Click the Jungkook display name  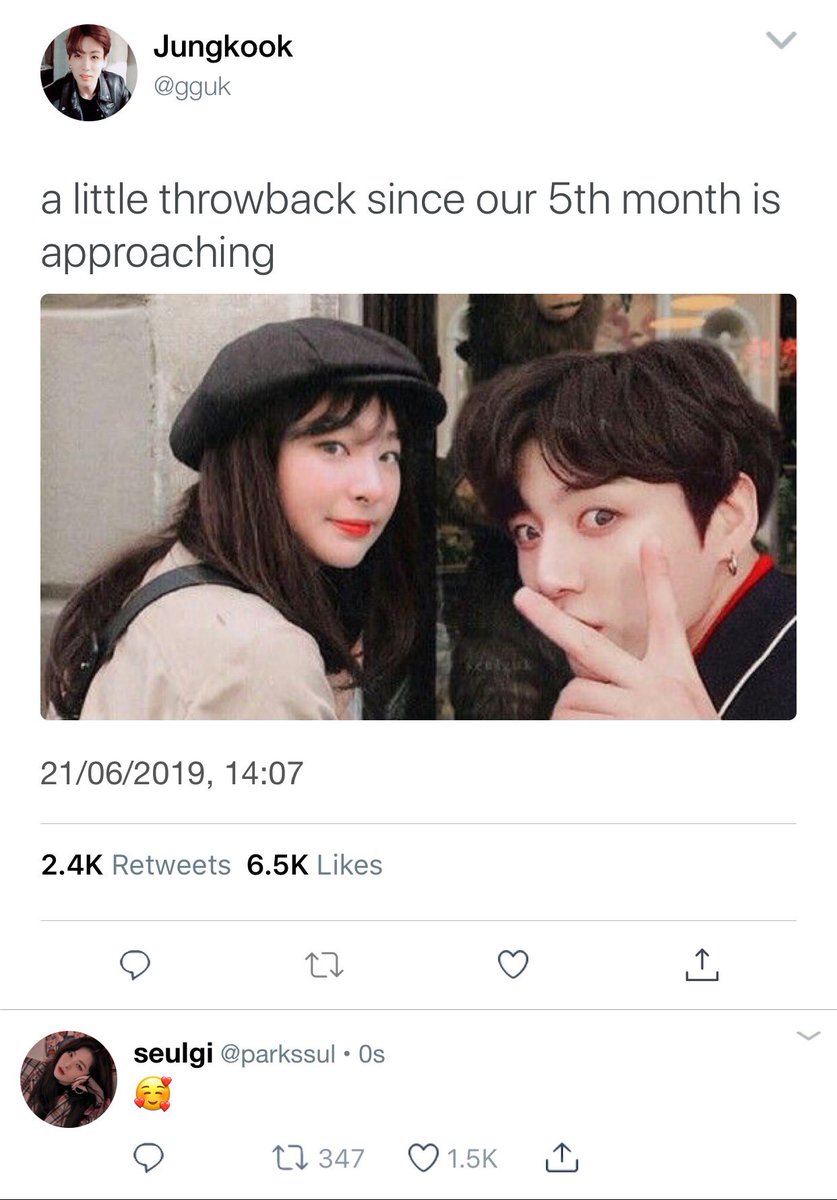tap(222, 47)
